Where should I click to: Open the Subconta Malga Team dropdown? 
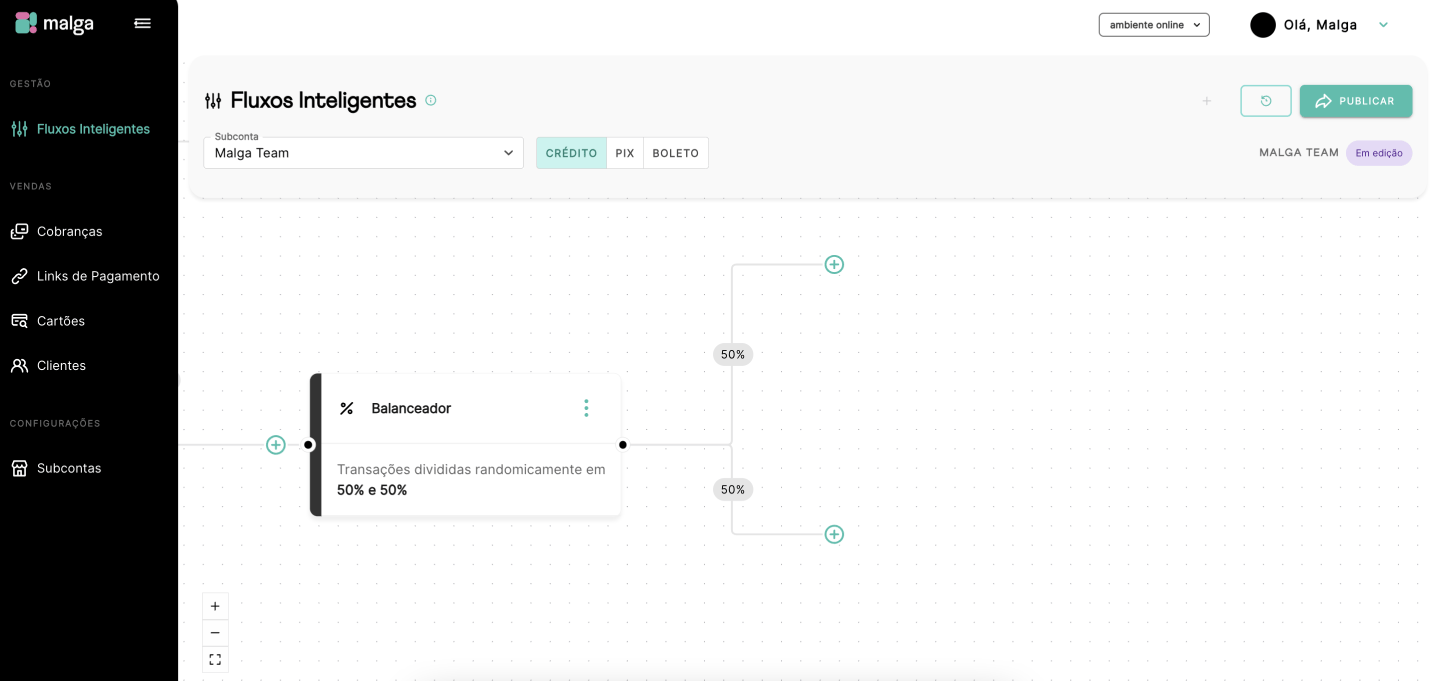(x=363, y=153)
